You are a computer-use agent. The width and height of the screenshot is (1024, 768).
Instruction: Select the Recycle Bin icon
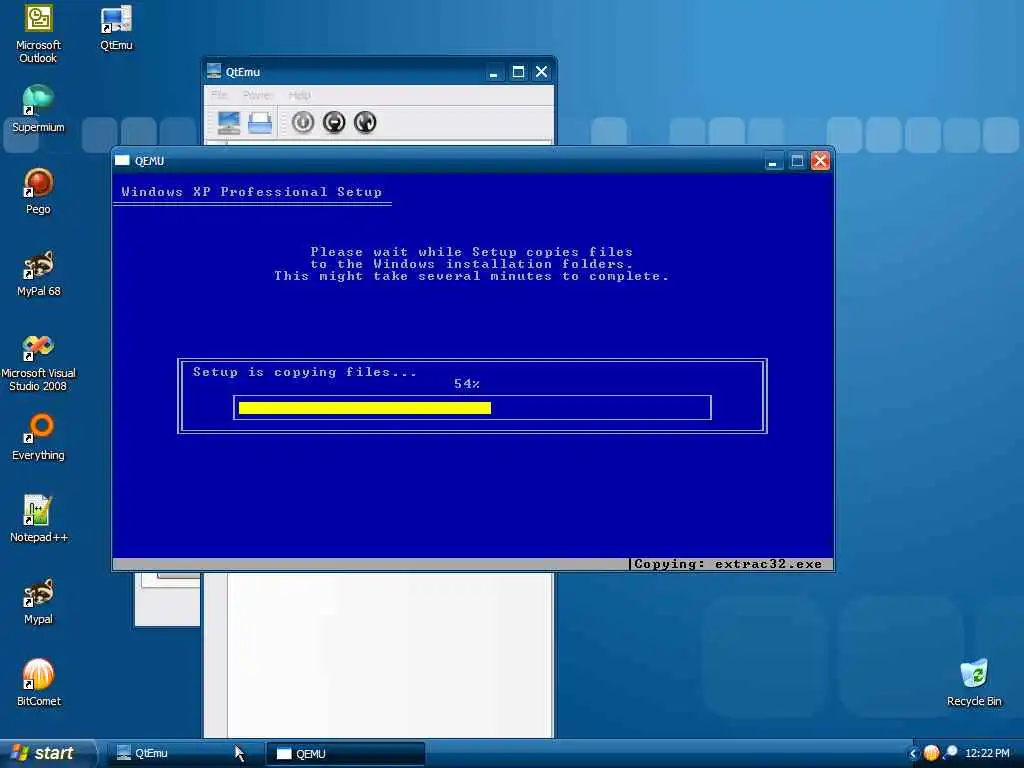(974, 683)
